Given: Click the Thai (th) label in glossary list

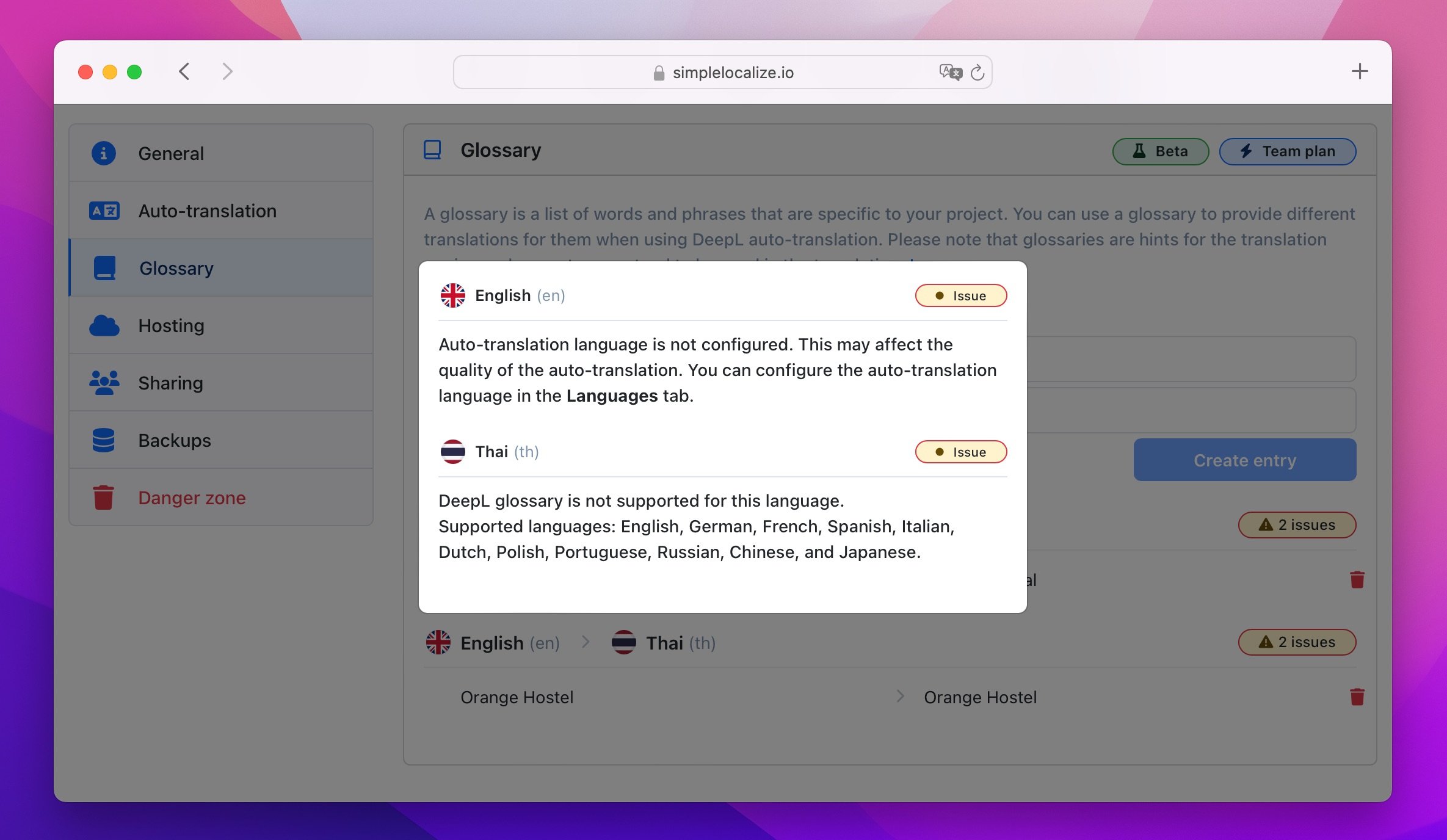Looking at the screenshot, I should coord(681,643).
